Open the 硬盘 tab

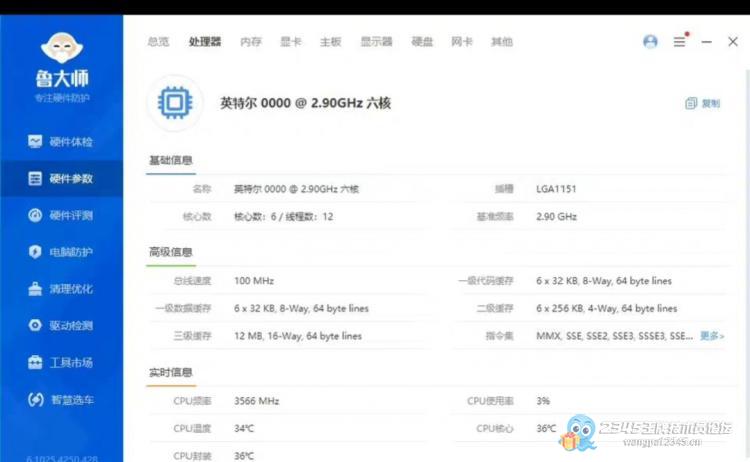422,42
